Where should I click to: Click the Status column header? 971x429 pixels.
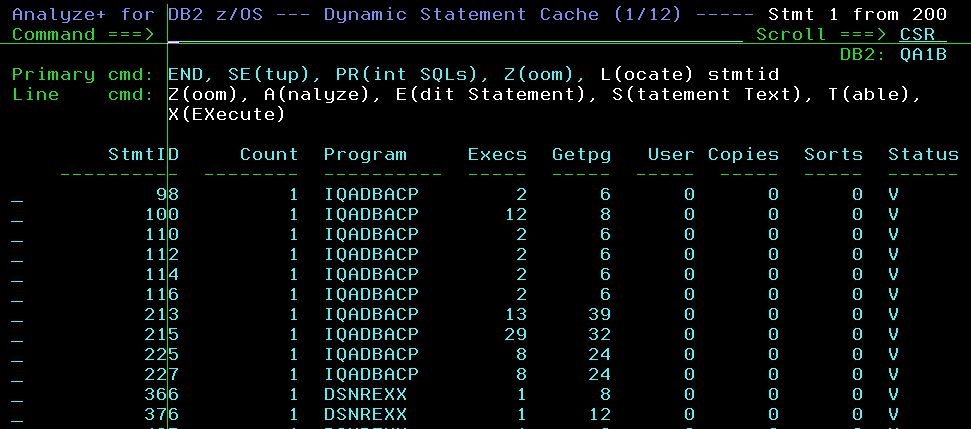[923, 155]
